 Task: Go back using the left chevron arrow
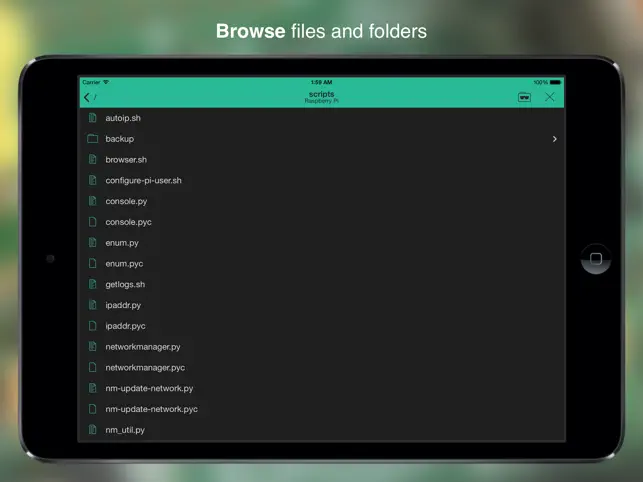coord(87,97)
